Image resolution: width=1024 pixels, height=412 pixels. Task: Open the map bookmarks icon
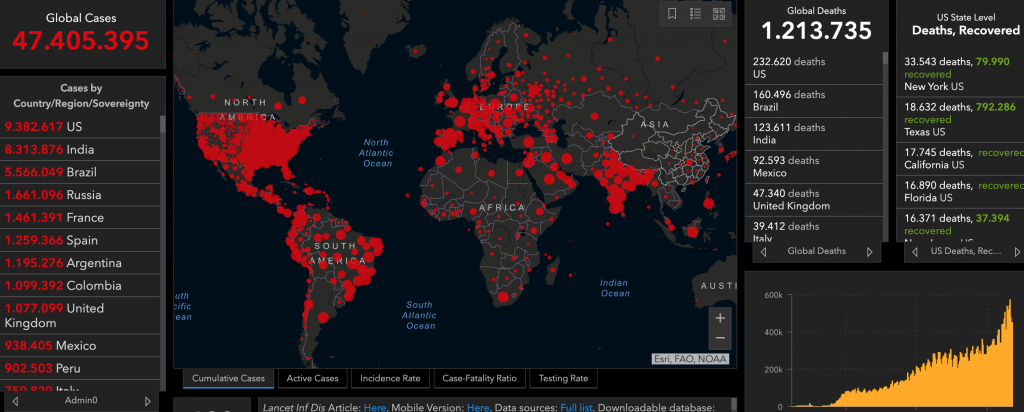tap(673, 13)
